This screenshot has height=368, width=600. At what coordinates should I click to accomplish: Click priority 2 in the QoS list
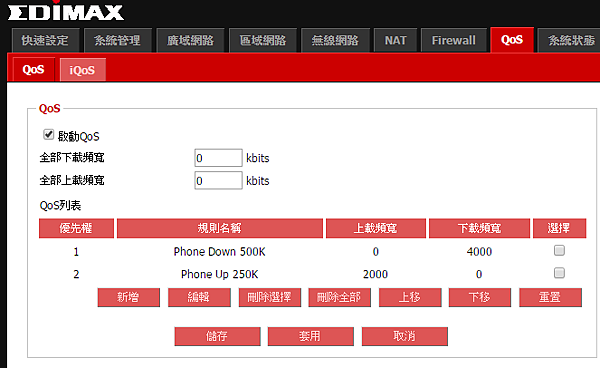pyautogui.click(x=76, y=274)
